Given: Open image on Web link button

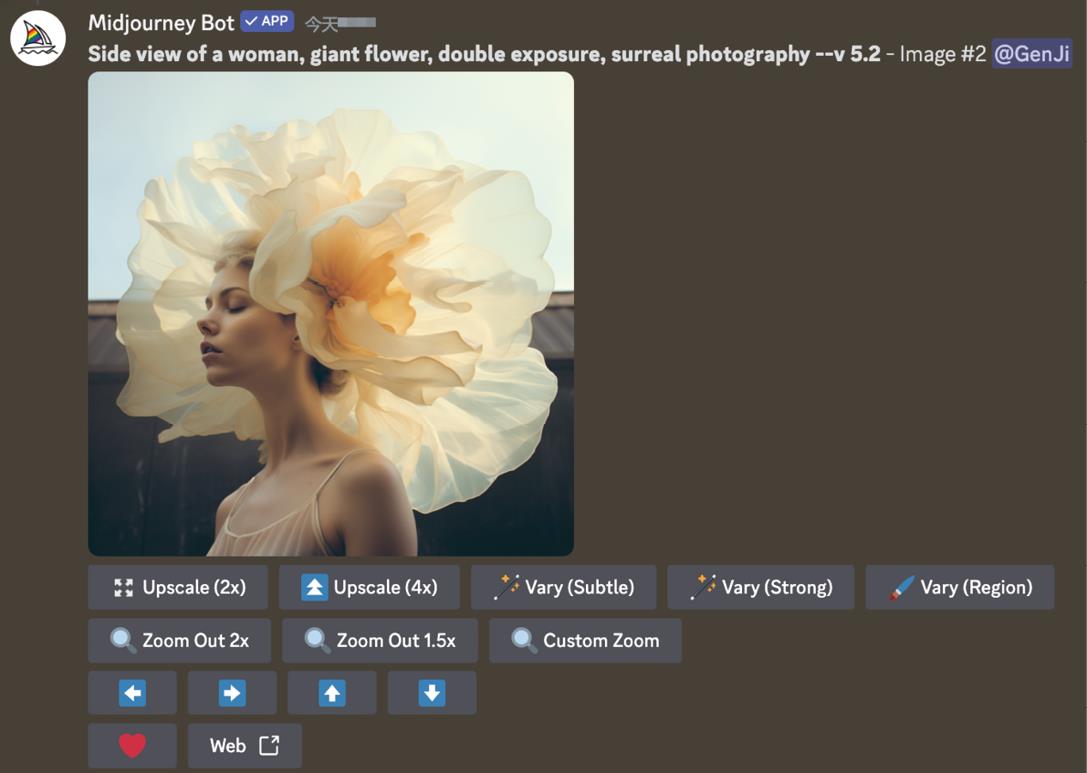Looking at the screenshot, I should point(244,746).
